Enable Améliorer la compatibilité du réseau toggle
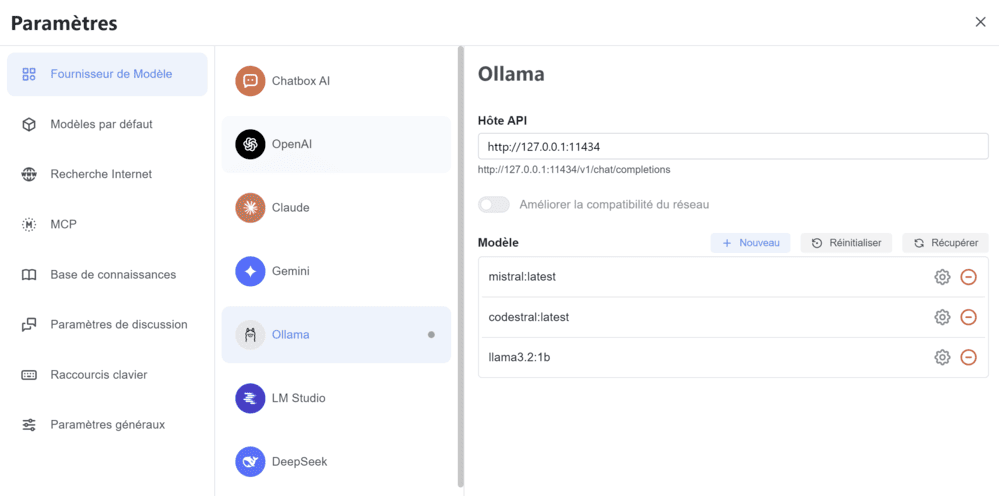This screenshot has height=496, width=999. (x=494, y=205)
